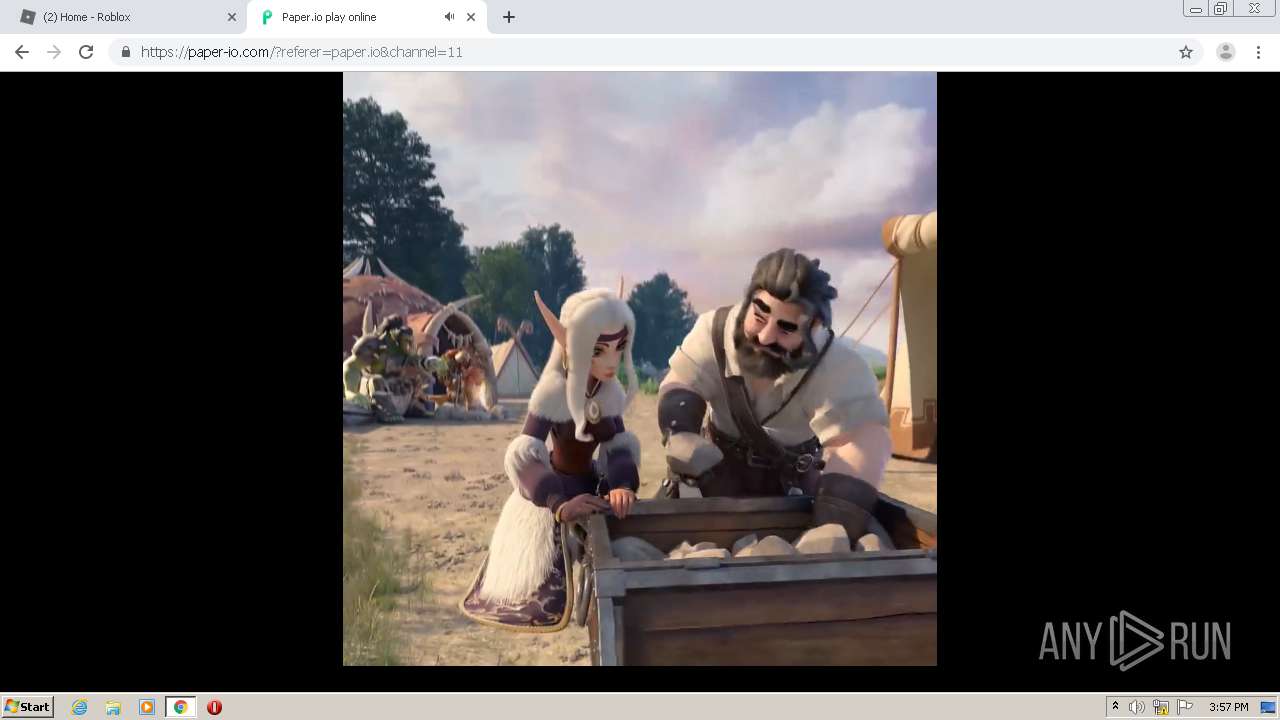This screenshot has width=1280, height=720.
Task: Minimize the Chrome window
Action: point(1196,9)
